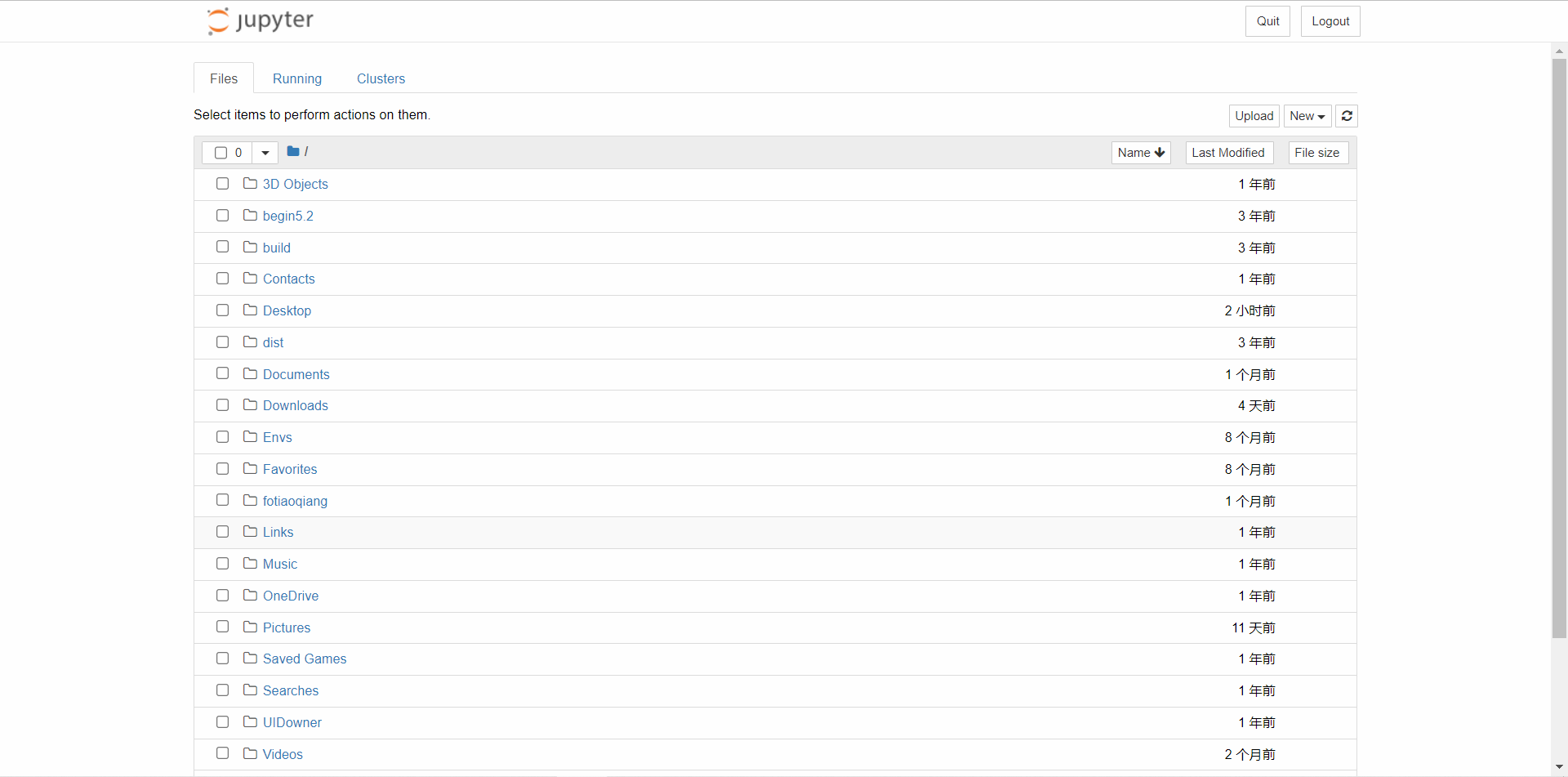1568x777 pixels.
Task: Open the Videos folder link
Action: pos(283,754)
